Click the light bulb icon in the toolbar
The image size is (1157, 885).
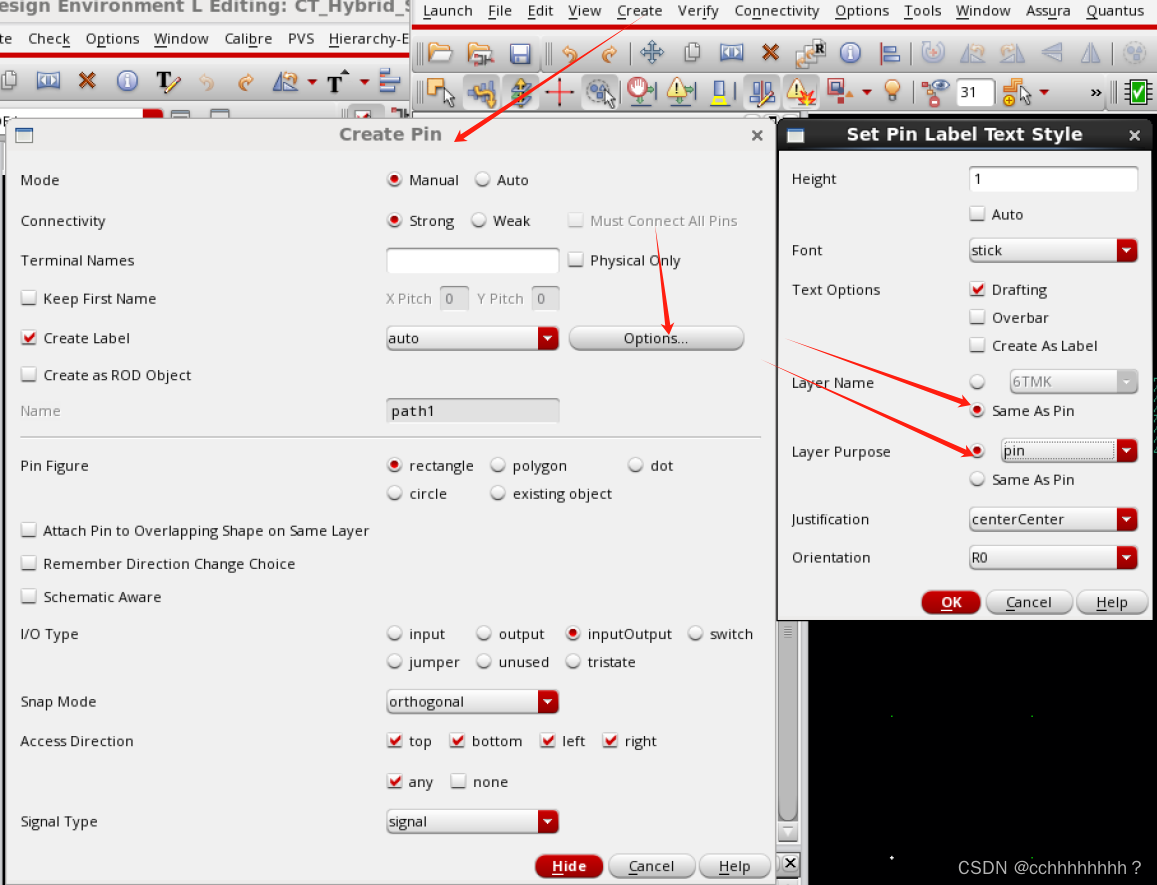(892, 93)
